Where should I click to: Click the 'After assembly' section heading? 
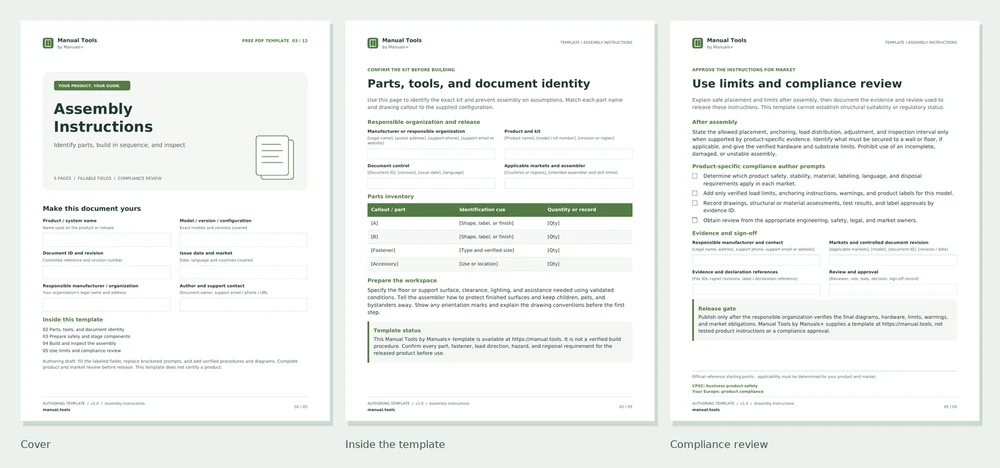[x=714, y=122]
